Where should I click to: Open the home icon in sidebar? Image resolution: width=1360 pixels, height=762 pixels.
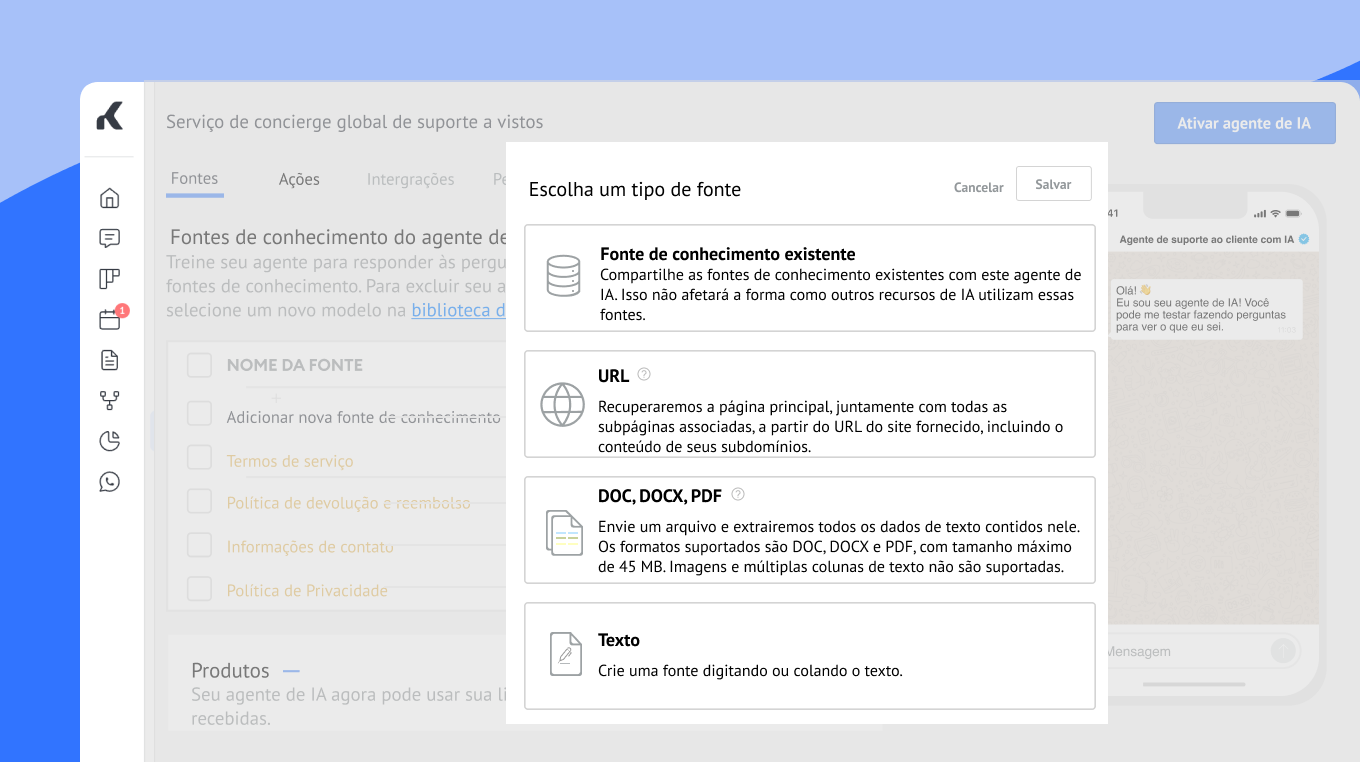point(110,198)
